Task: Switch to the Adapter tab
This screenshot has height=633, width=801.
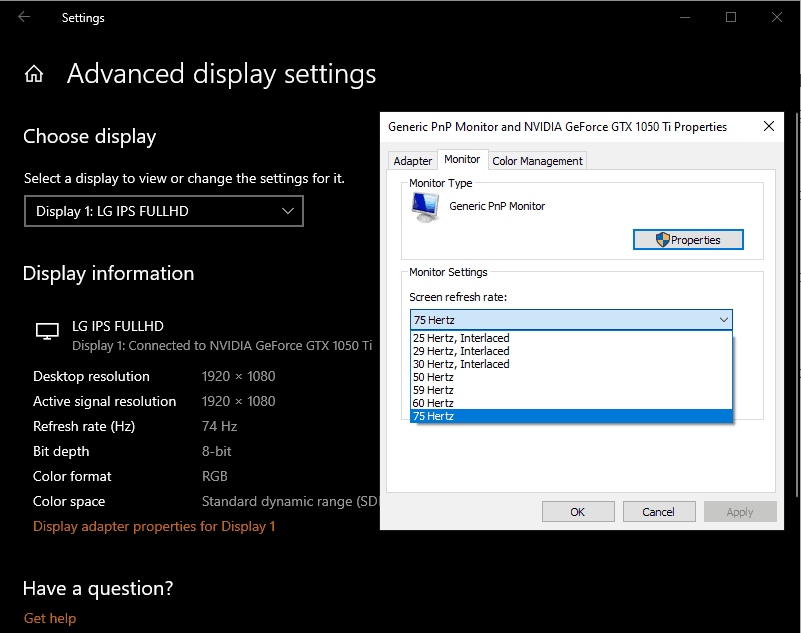Action: (x=413, y=161)
